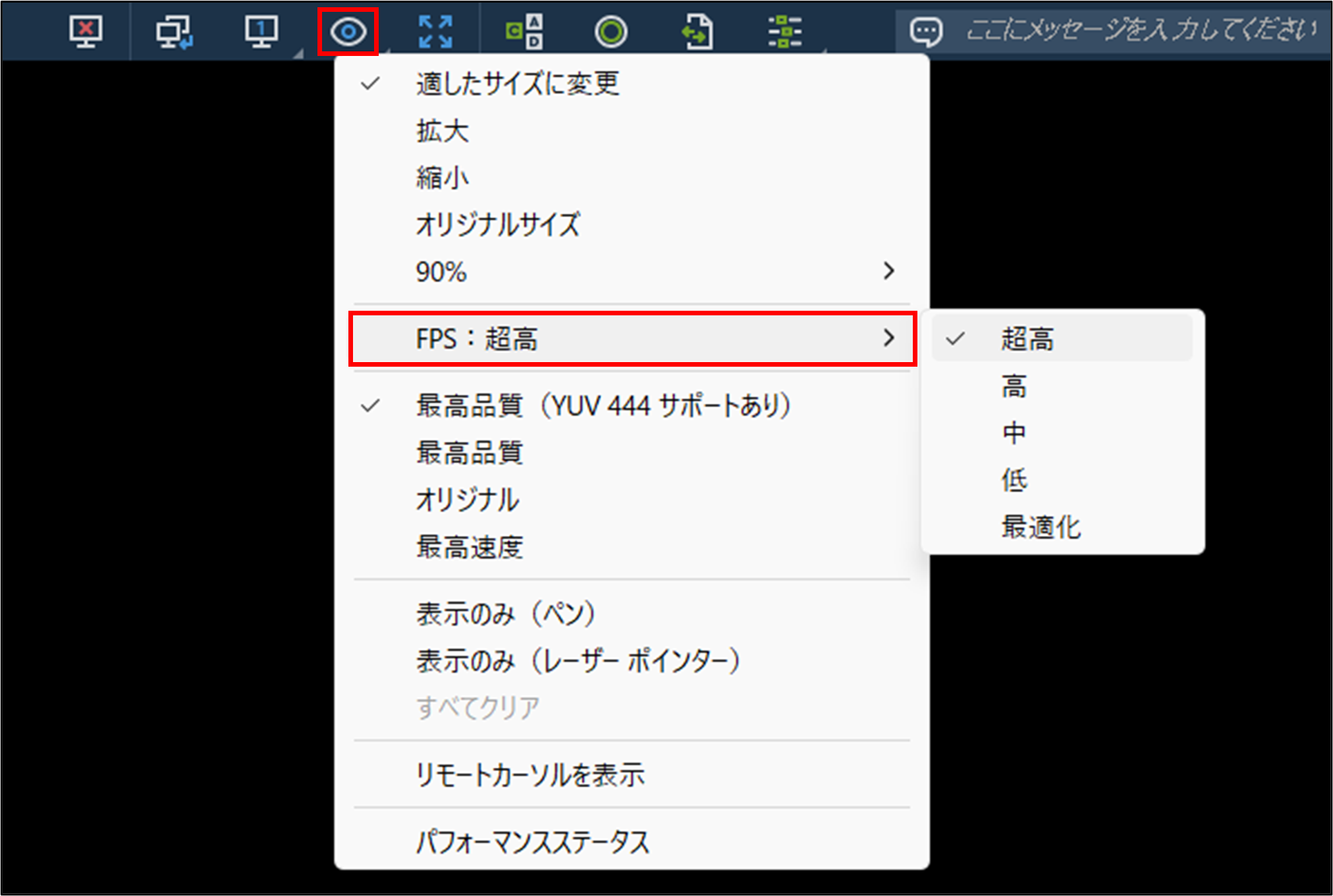The image size is (1333, 896).
Task: Open the switch monitor tool
Action: click(175, 31)
